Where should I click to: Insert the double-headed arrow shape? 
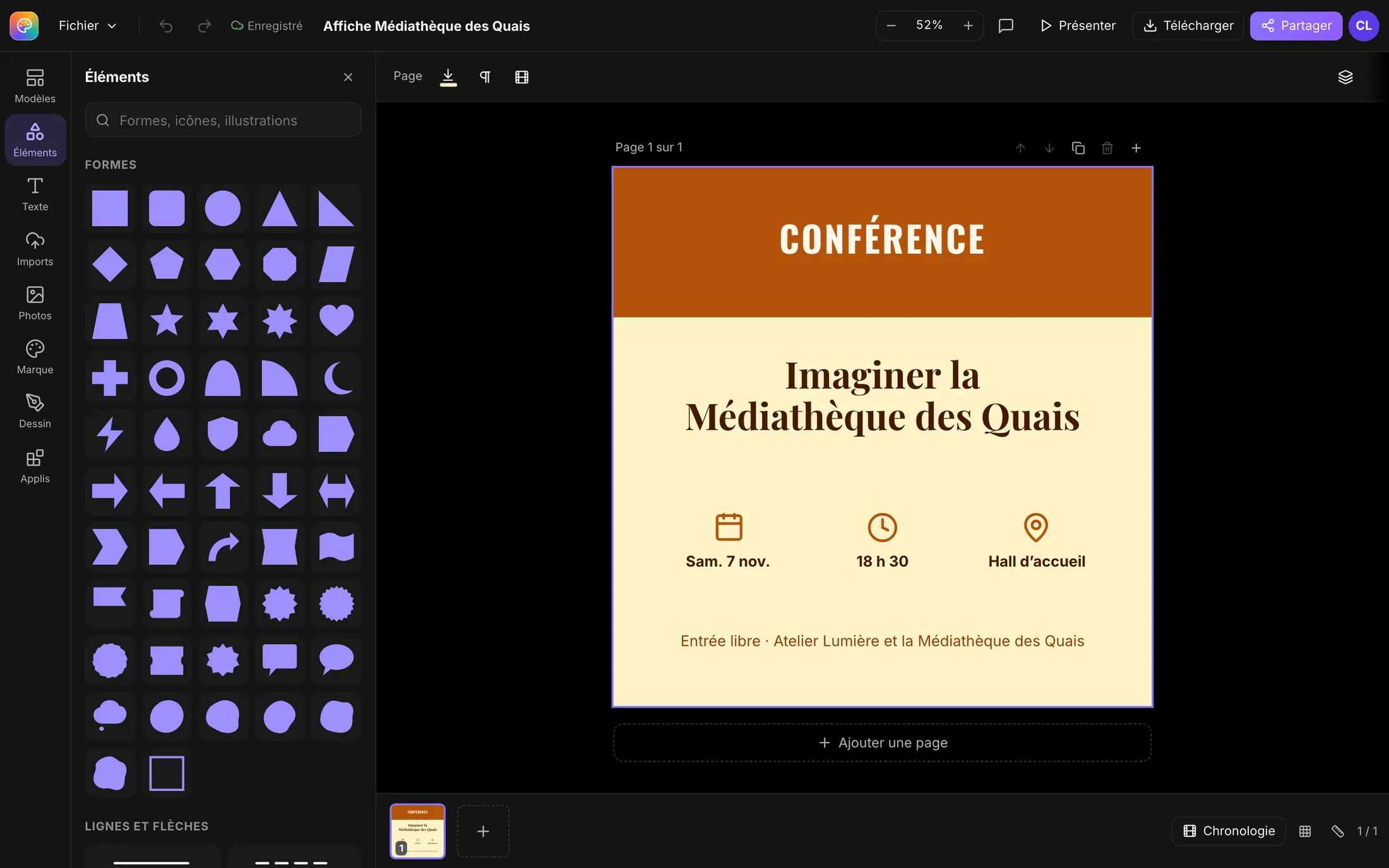[337, 490]
